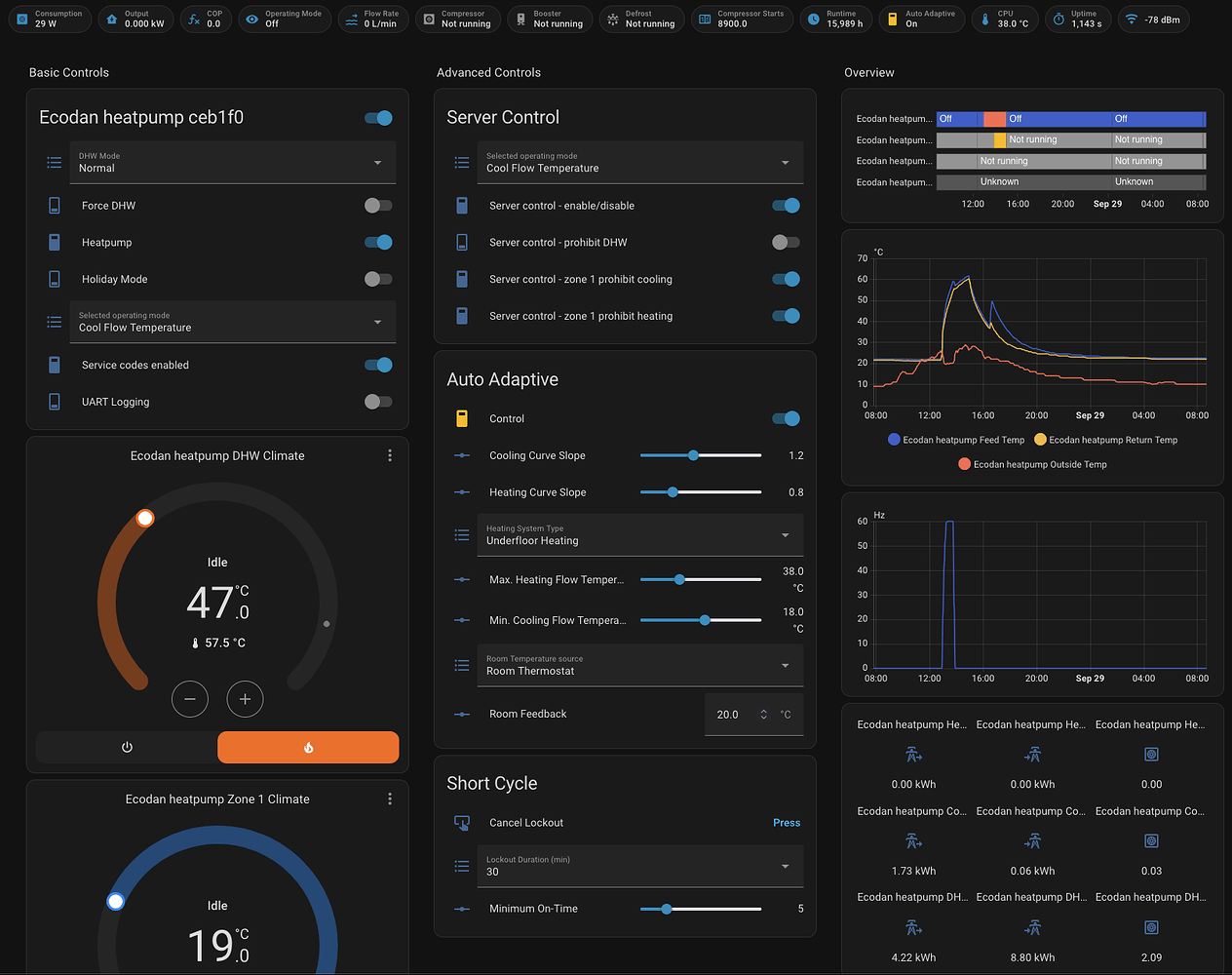This screenshot has width=1232, height=975.
Task: Click the yellow Auto Adaptive Control icon
Action: point(462,418)
